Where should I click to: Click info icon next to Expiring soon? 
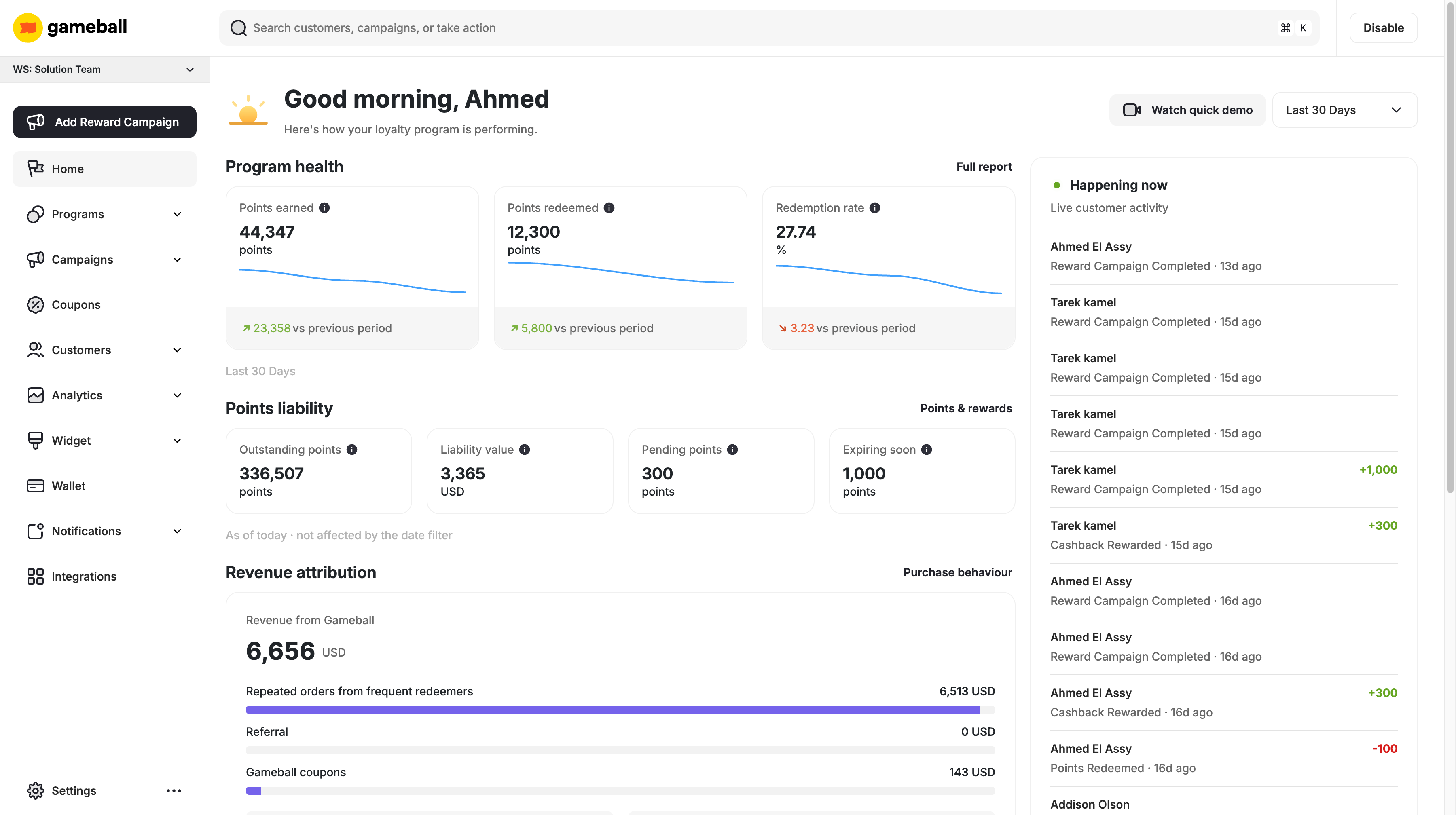pyautogui.click(x=927, y=450)
